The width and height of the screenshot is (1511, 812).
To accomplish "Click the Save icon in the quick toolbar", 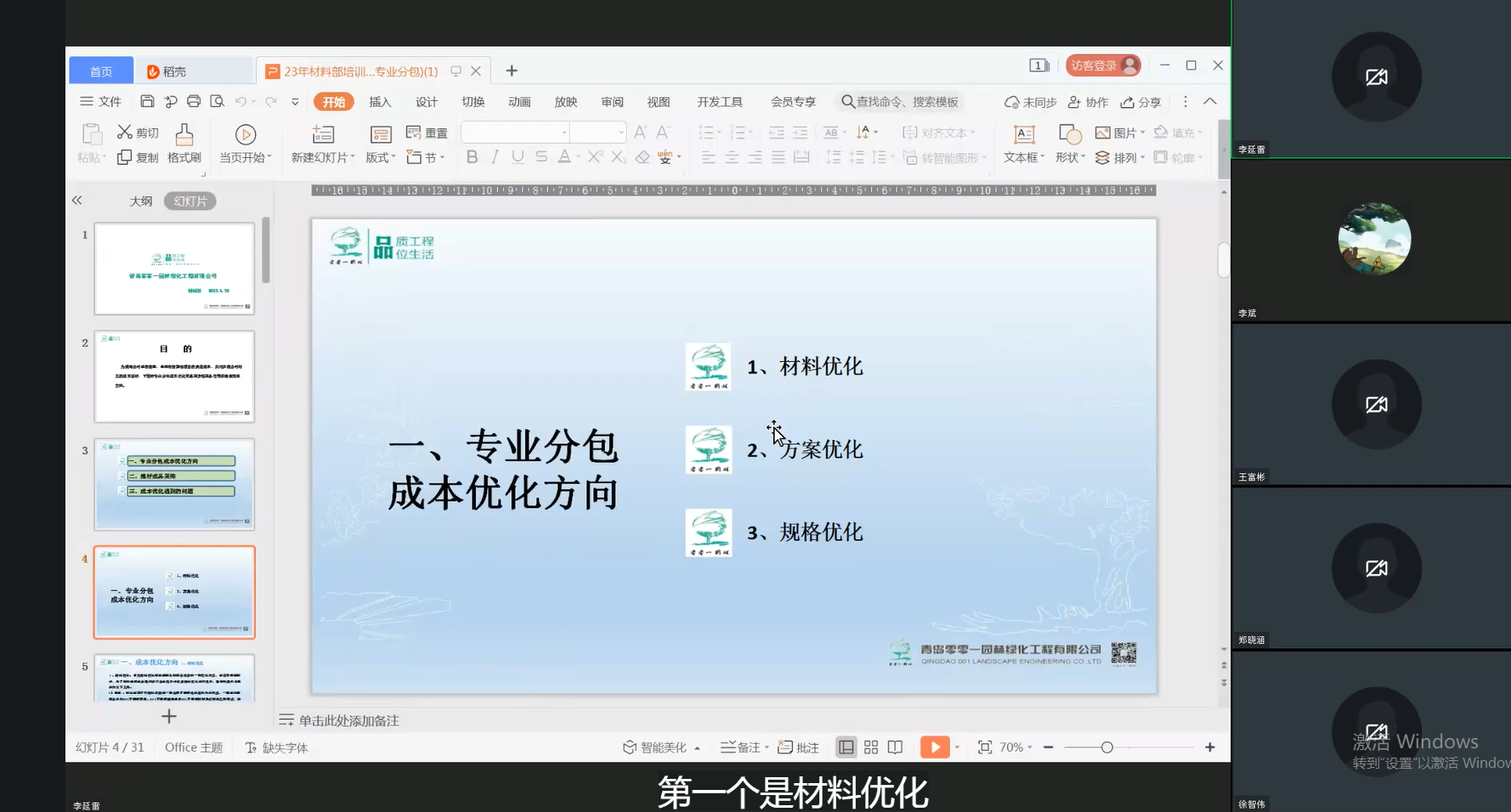I will point(147,102).
